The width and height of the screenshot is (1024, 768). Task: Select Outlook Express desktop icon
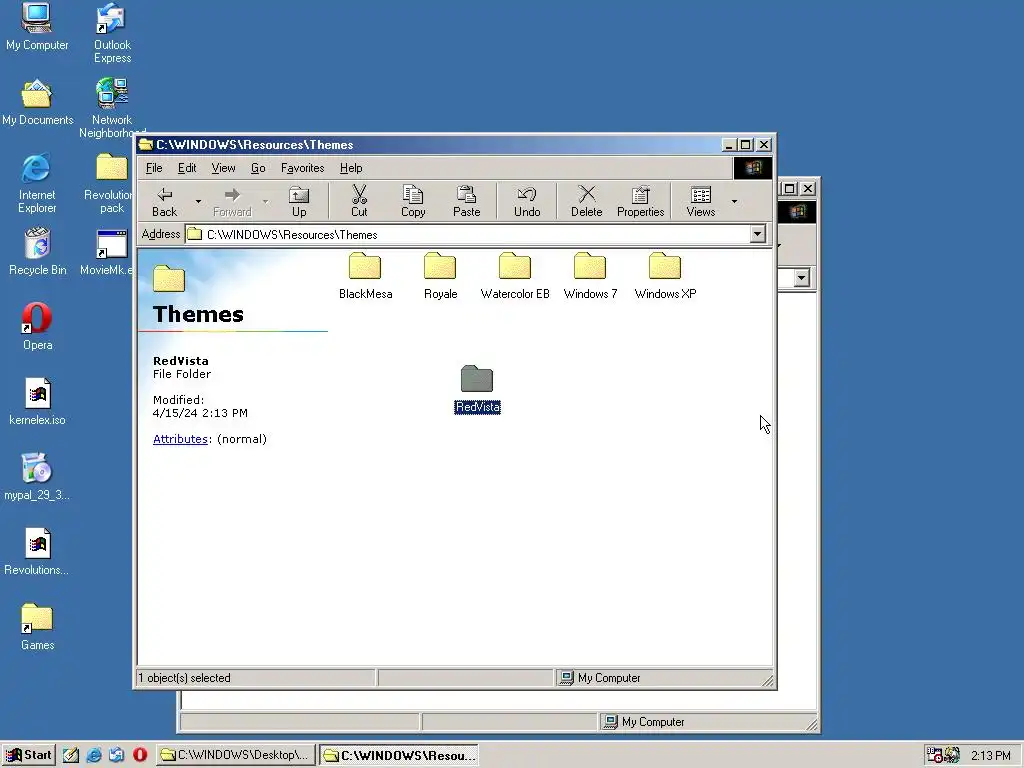coord(112,33)
